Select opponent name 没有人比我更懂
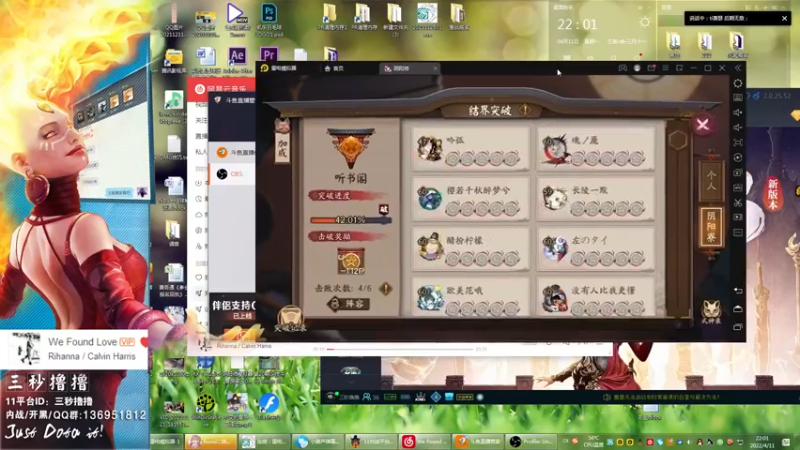The height and width of the screenshot is (450, 800). tap(603, 290)
